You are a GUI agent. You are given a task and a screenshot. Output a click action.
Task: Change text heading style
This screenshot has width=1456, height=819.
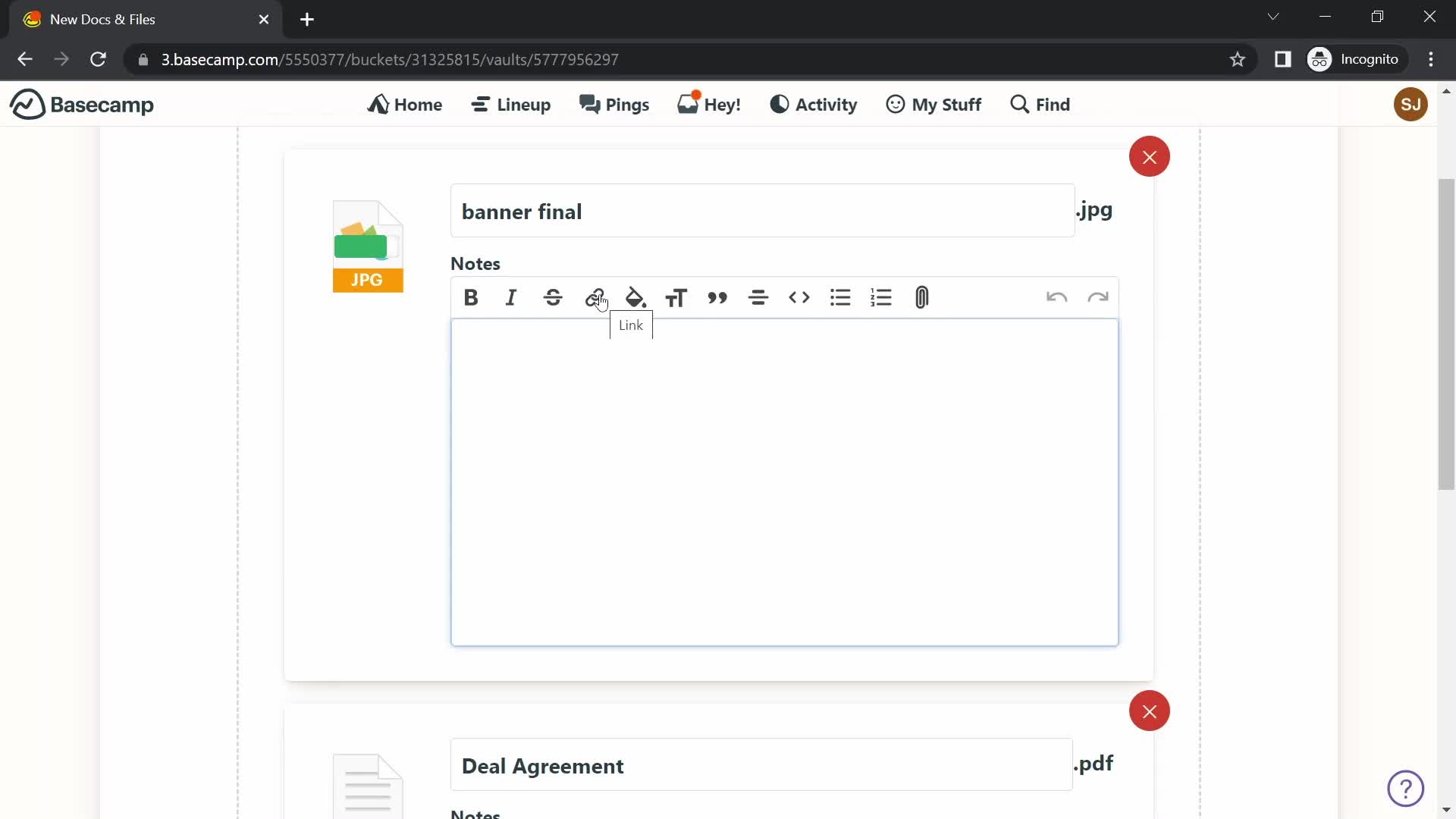(676, 297)
